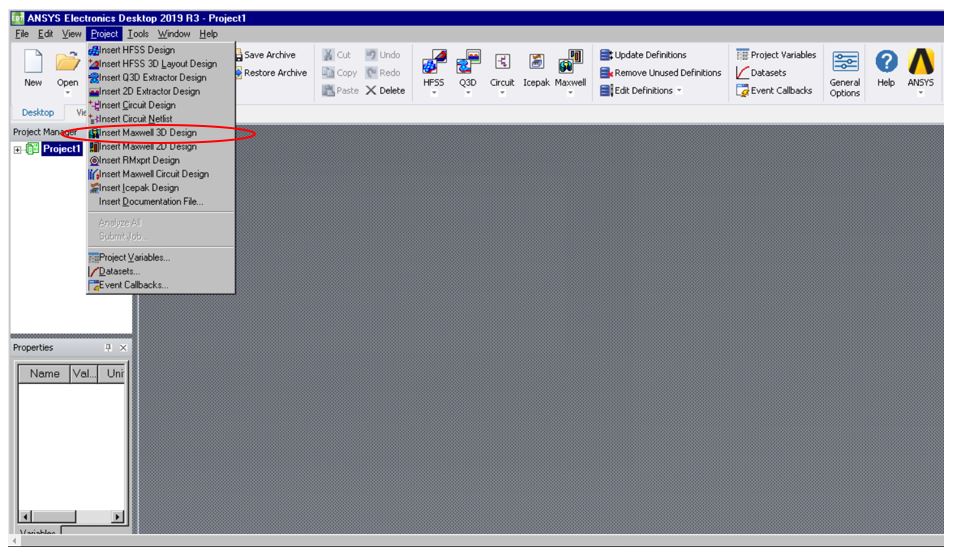Choose Insert Icepak Design
Screen dimensions: 955x558
(x=161, y=188)
